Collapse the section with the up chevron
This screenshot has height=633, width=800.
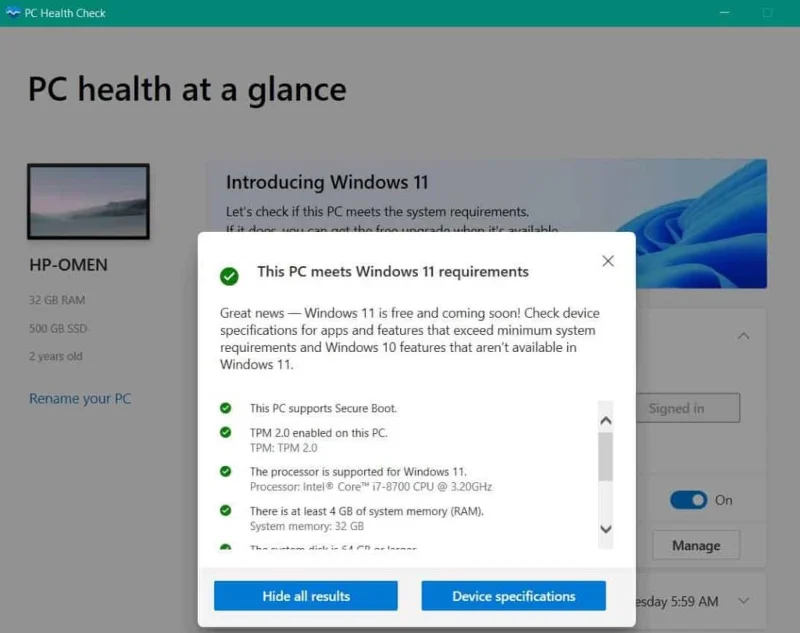click(x=744, y=336)
